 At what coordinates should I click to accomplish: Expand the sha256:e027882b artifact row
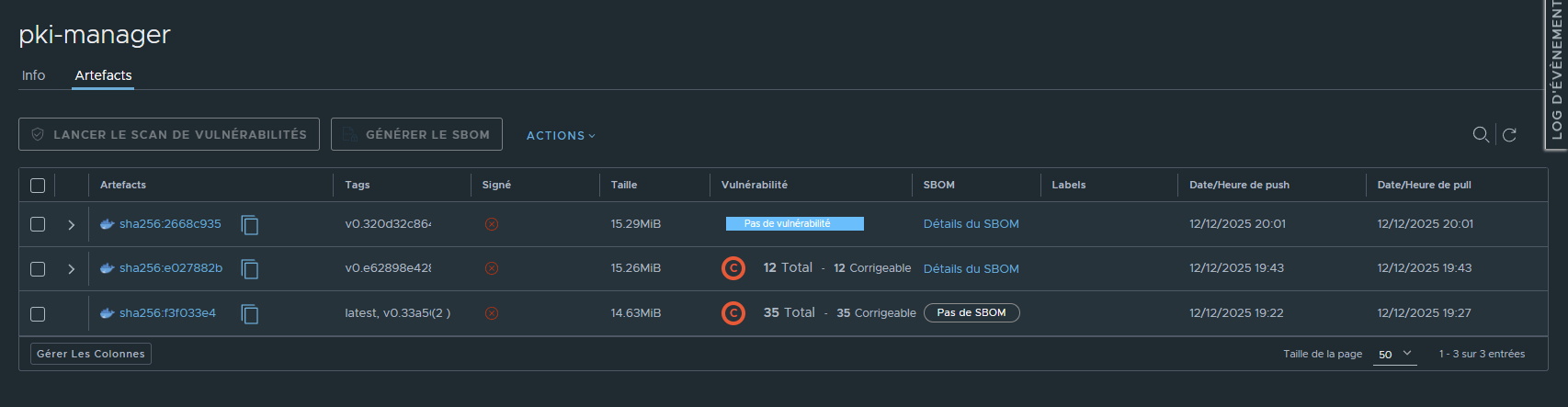point(72,269)
